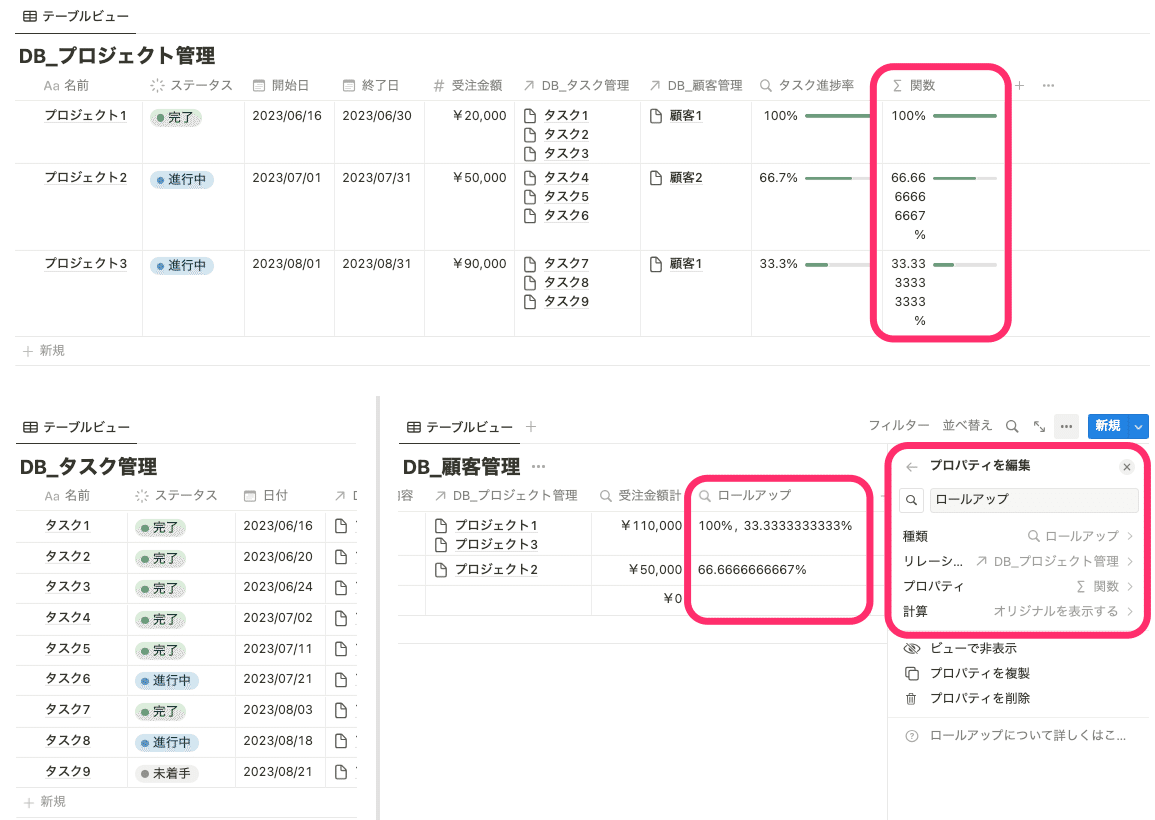Click the trash icon beside プロパティを削除

tap(912, 698)
